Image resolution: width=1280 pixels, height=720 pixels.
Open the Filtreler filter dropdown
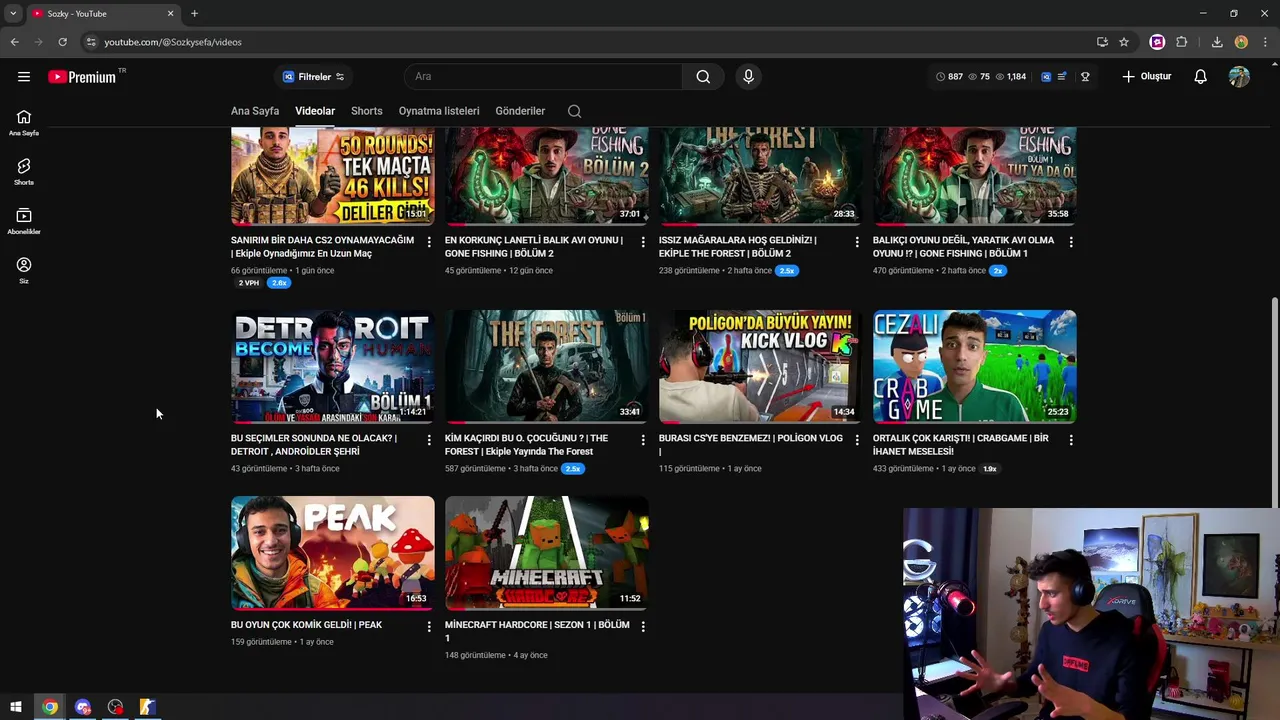tap(313, 77)
